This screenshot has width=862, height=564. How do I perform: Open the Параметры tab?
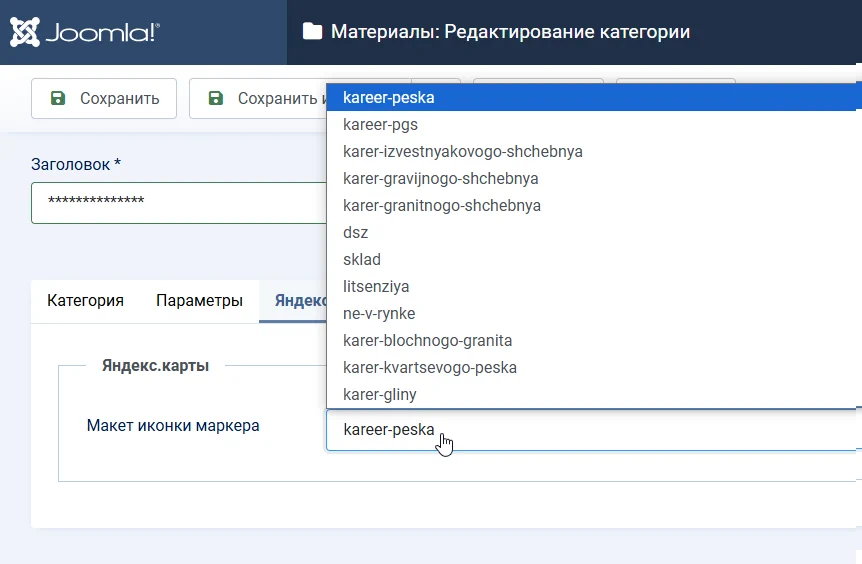[x=199, y=301]
